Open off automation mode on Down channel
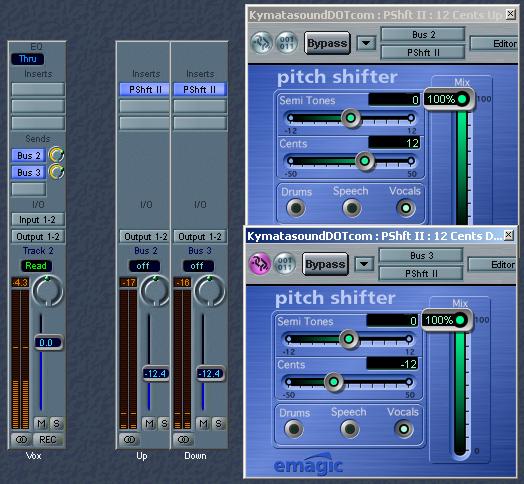The height and width of the screenshot is (484, 524). pyautogui.click(x=198, y=266)
